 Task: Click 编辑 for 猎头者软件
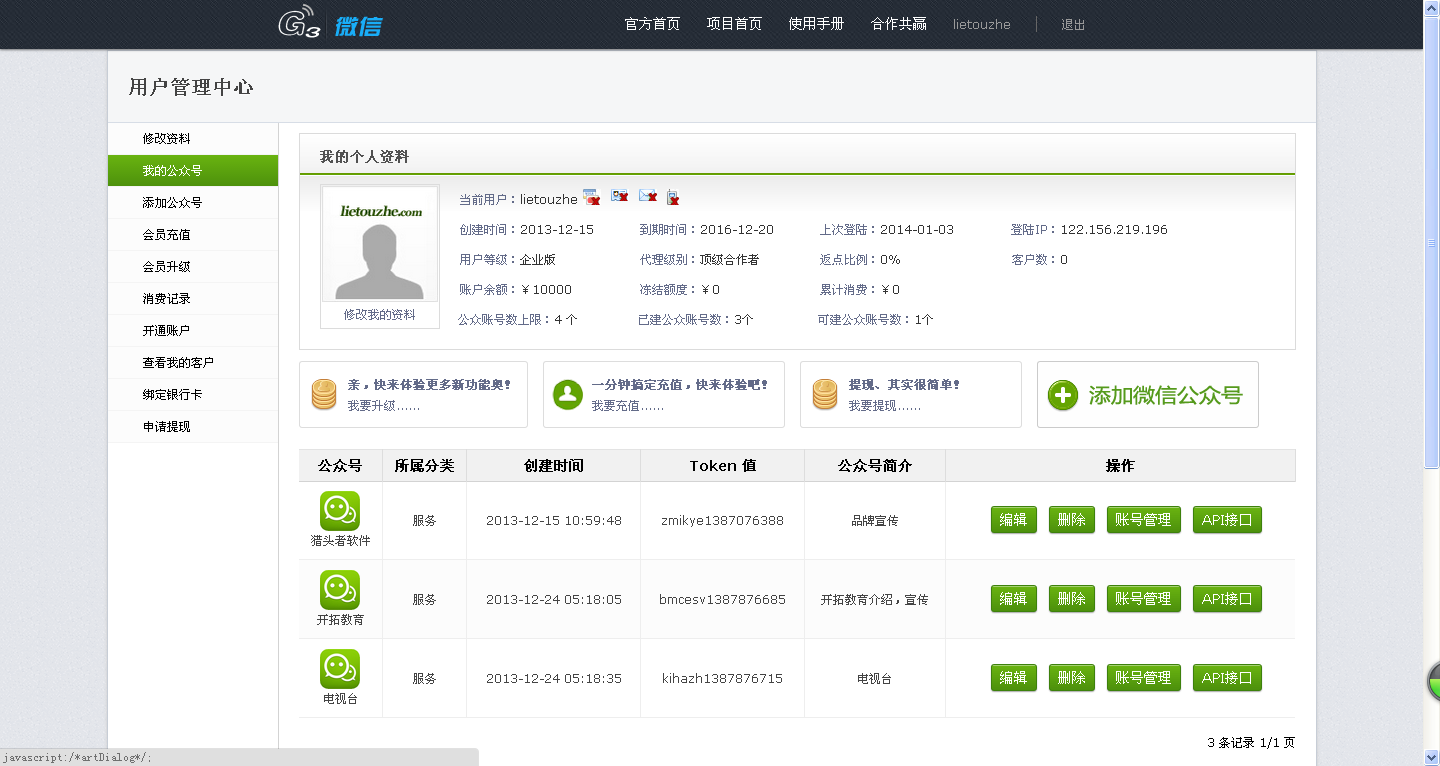[1014, 520]
